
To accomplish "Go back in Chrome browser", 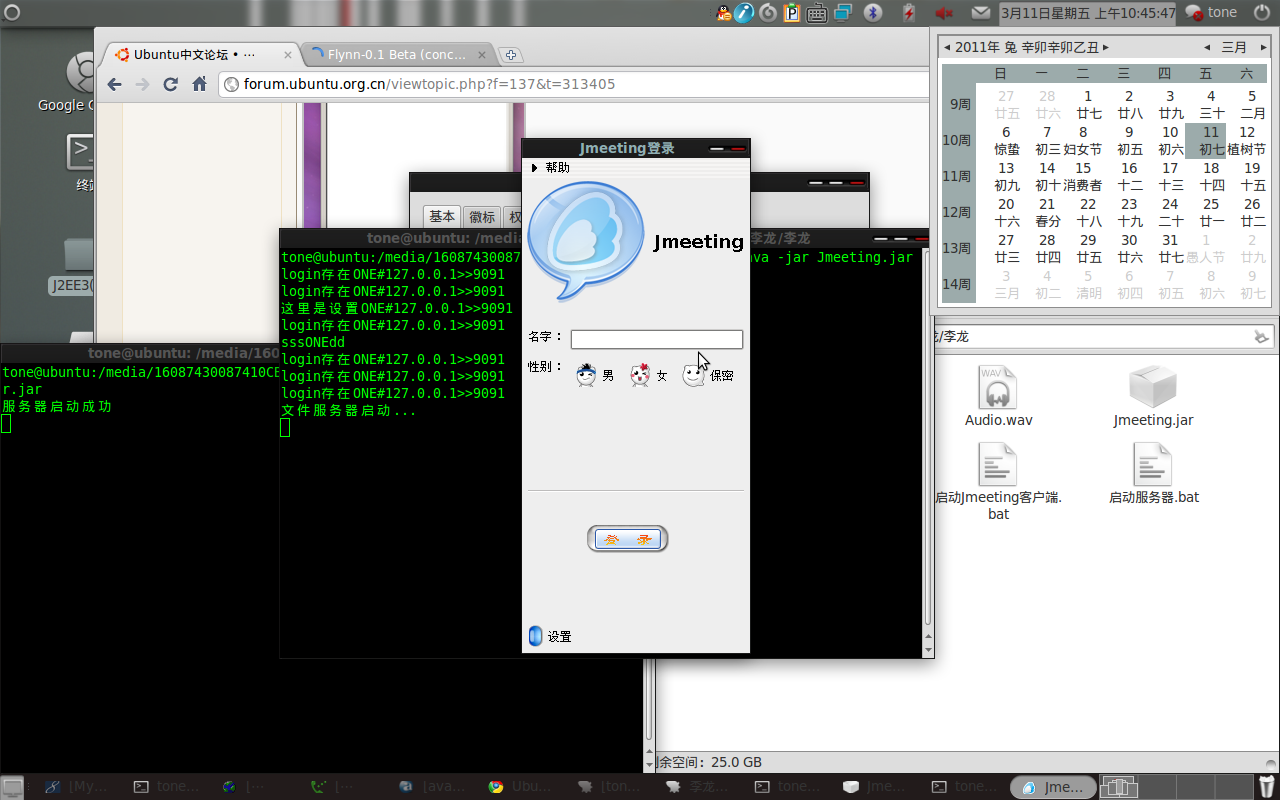I will [114, 84].
